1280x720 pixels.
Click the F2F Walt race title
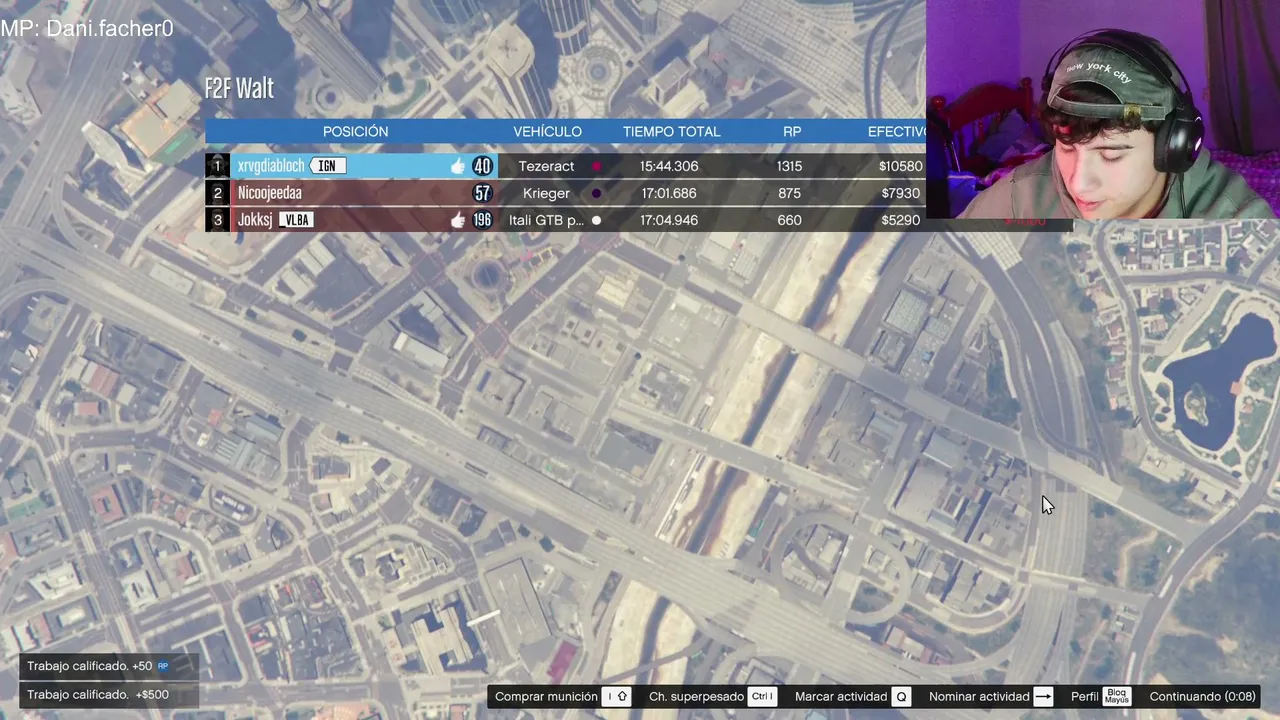point(239,88)
